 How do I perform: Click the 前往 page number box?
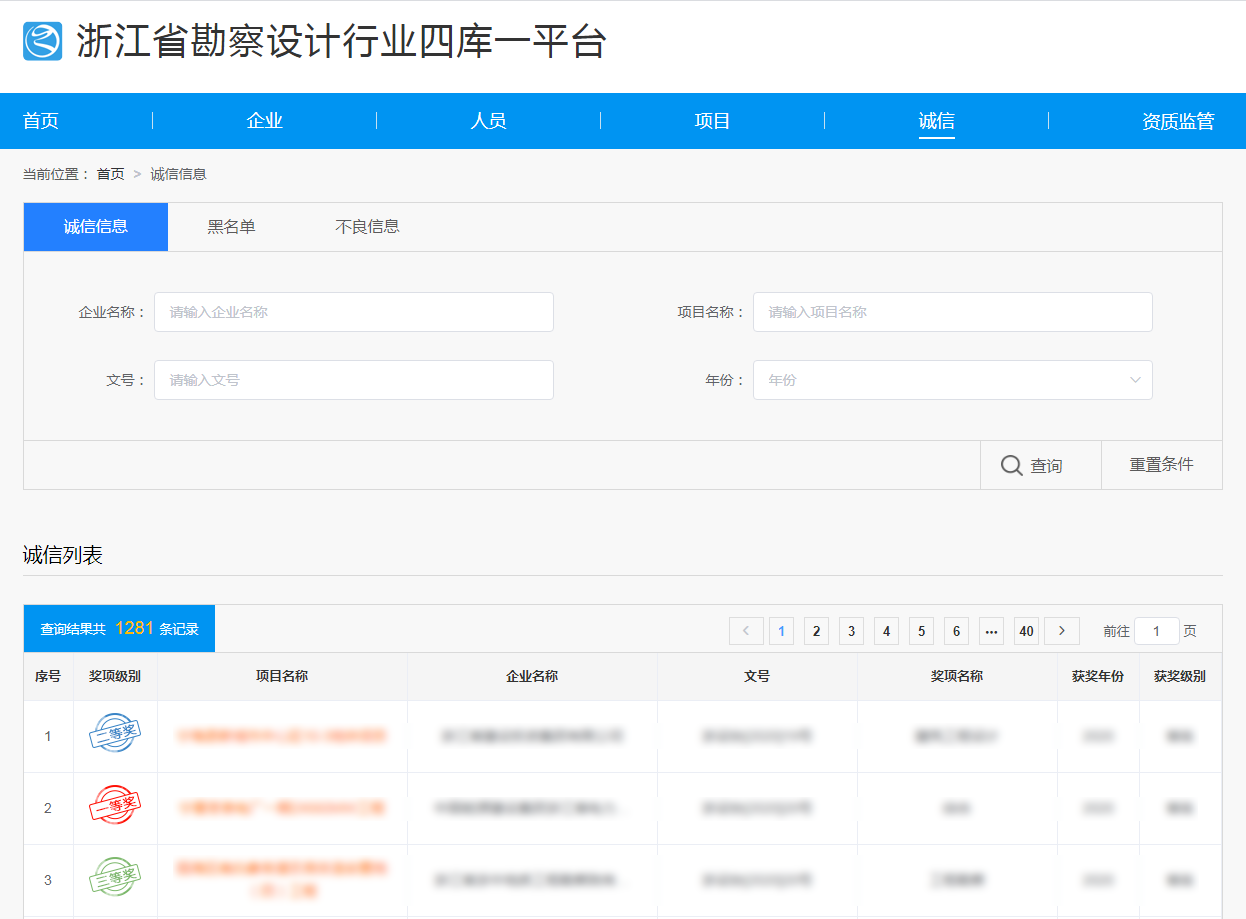pos(1156,631)
